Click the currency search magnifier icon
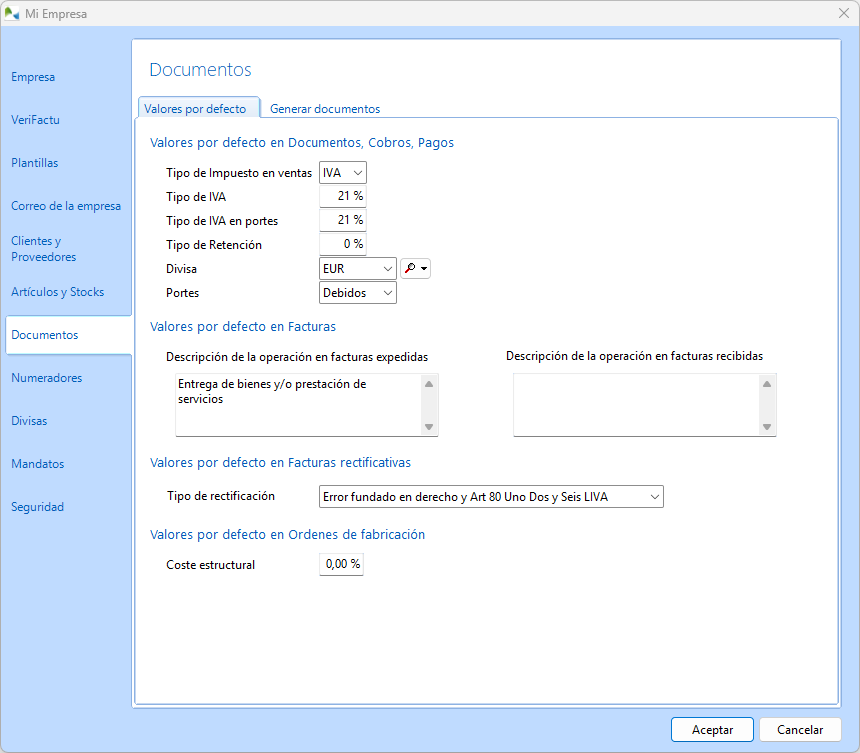This screenshot has width=860, height=753. [x=409, y=268]
